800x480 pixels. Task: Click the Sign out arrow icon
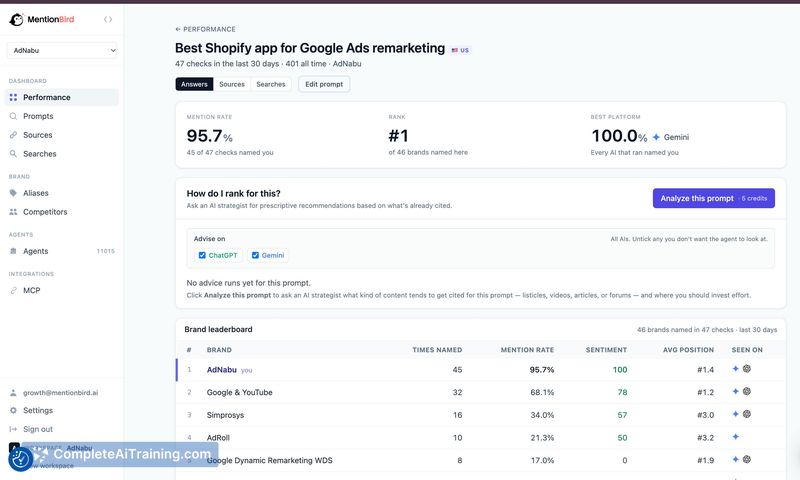coord(13,430)
